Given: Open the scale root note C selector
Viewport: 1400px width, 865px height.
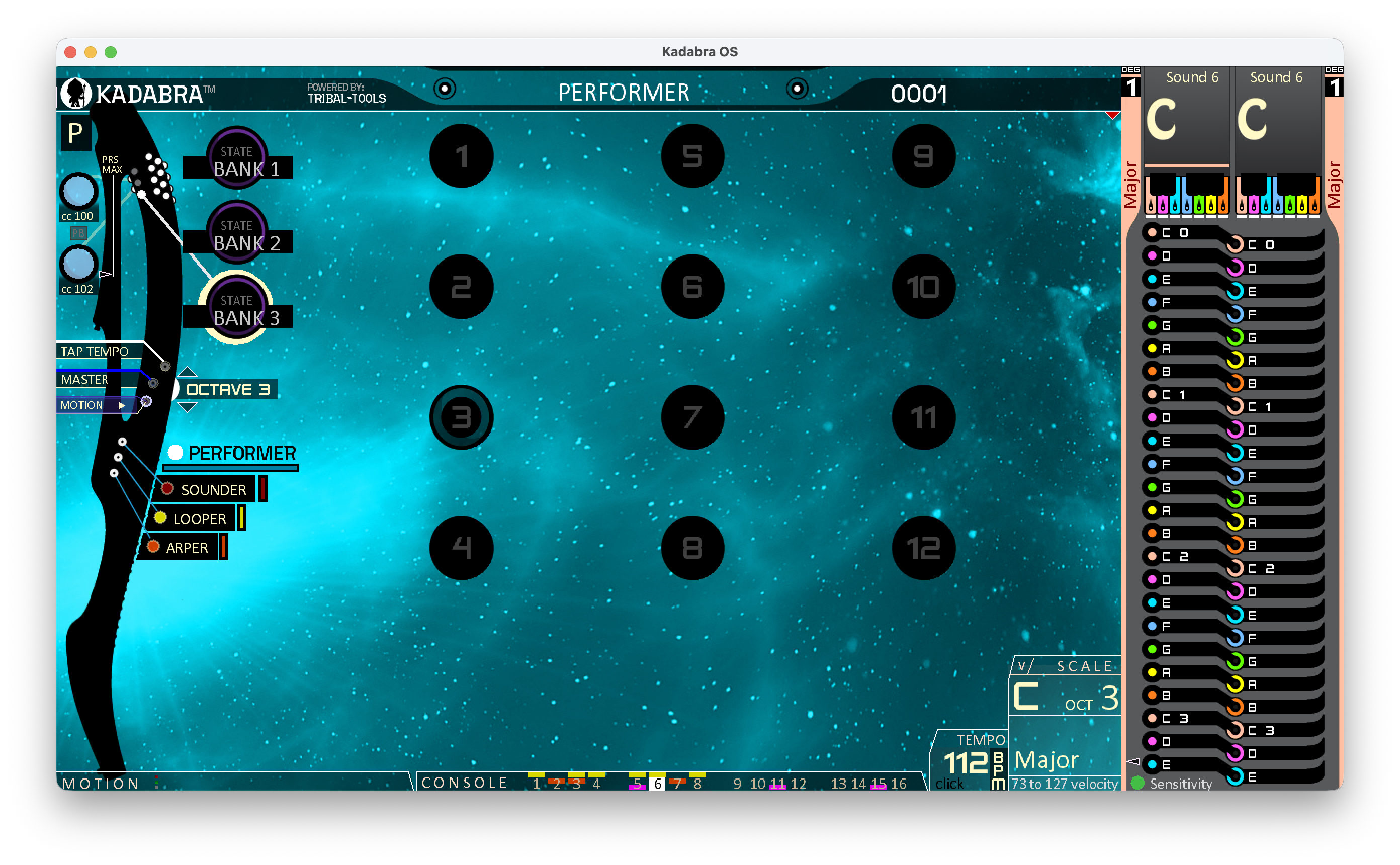Looking at the screenshot, I should tap(1026, 697).
